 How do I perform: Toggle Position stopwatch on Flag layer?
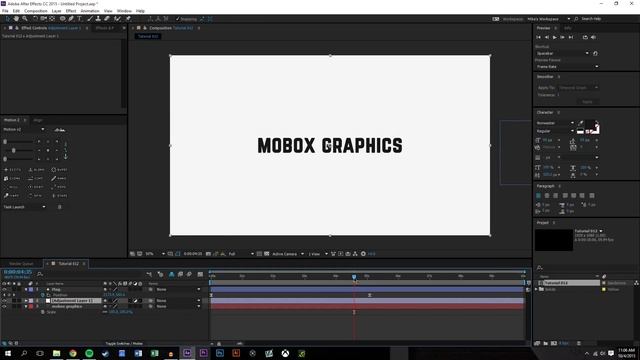coord(43,295)
